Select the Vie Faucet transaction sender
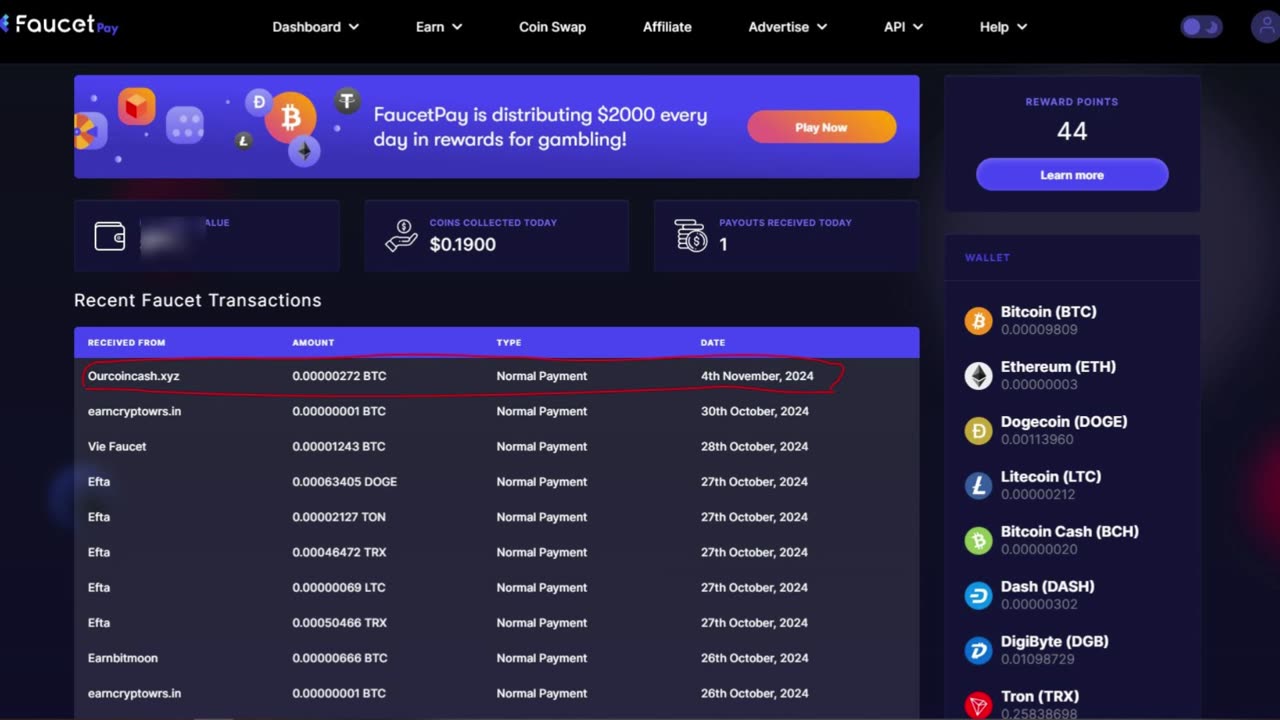This screenshot has height=720, width=1280. click(x=117, y=446)
